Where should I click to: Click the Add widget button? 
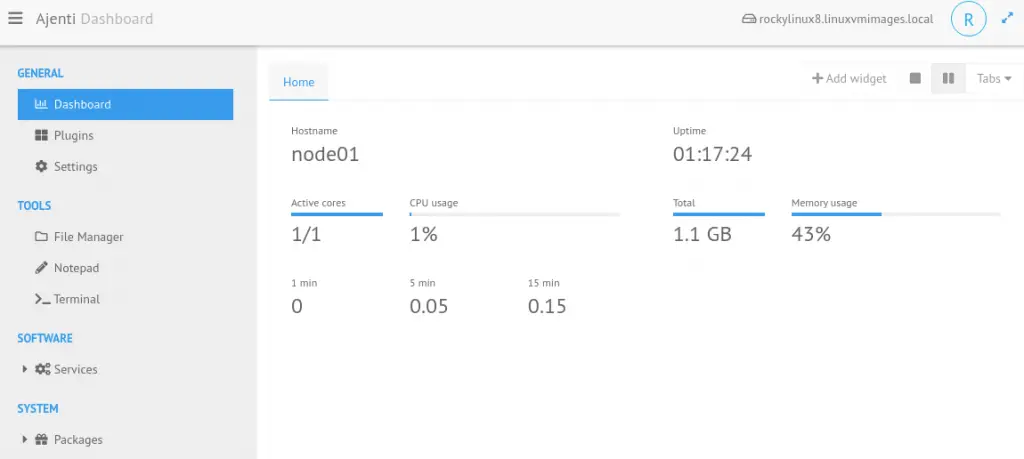(849, 78)
